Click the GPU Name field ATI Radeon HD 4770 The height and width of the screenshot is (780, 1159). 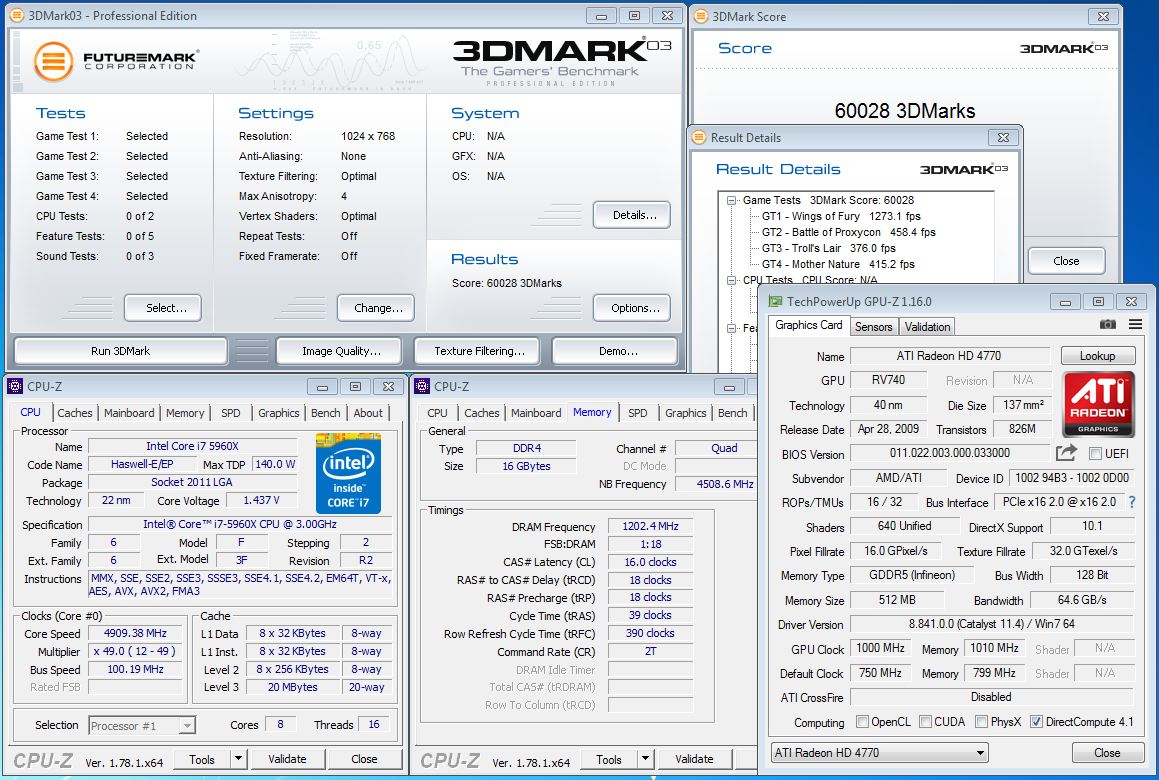pos(949,356)
